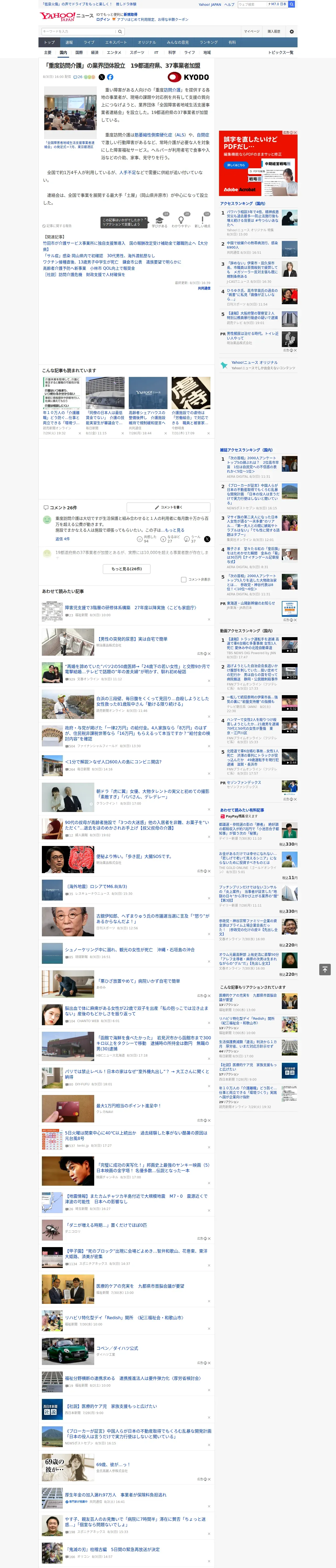Click the キーワードを入力 search field

[79, 31]
